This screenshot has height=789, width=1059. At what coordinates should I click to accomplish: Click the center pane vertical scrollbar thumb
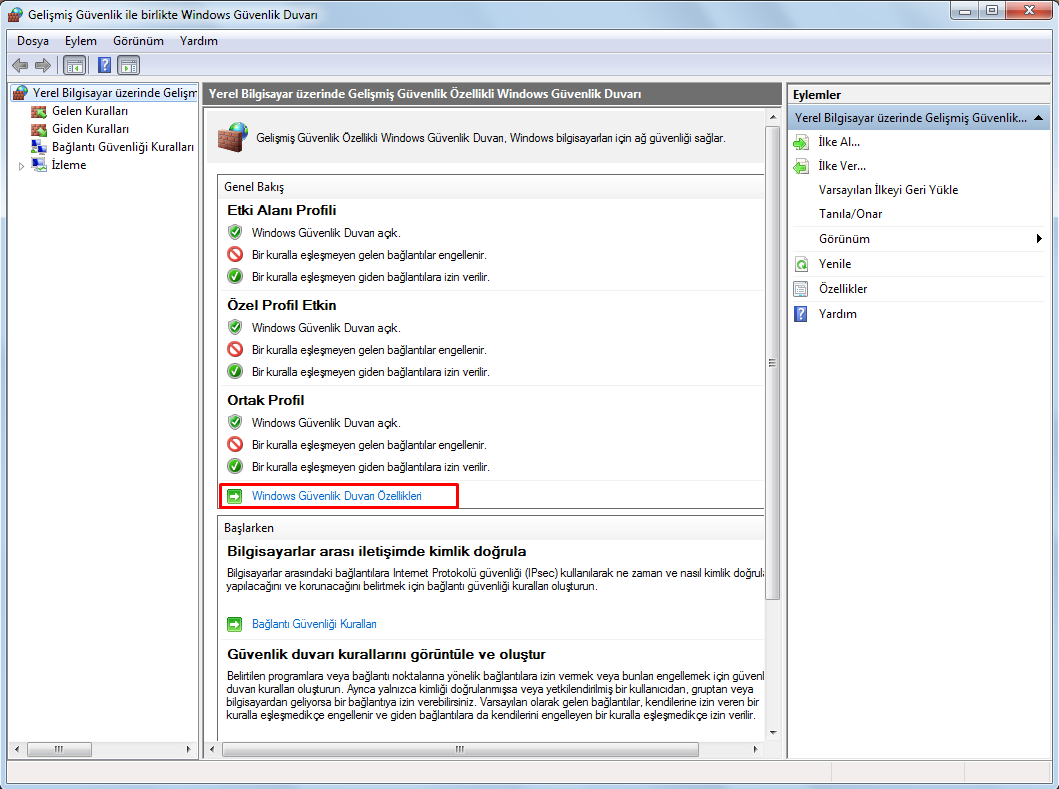coord(773,363)
